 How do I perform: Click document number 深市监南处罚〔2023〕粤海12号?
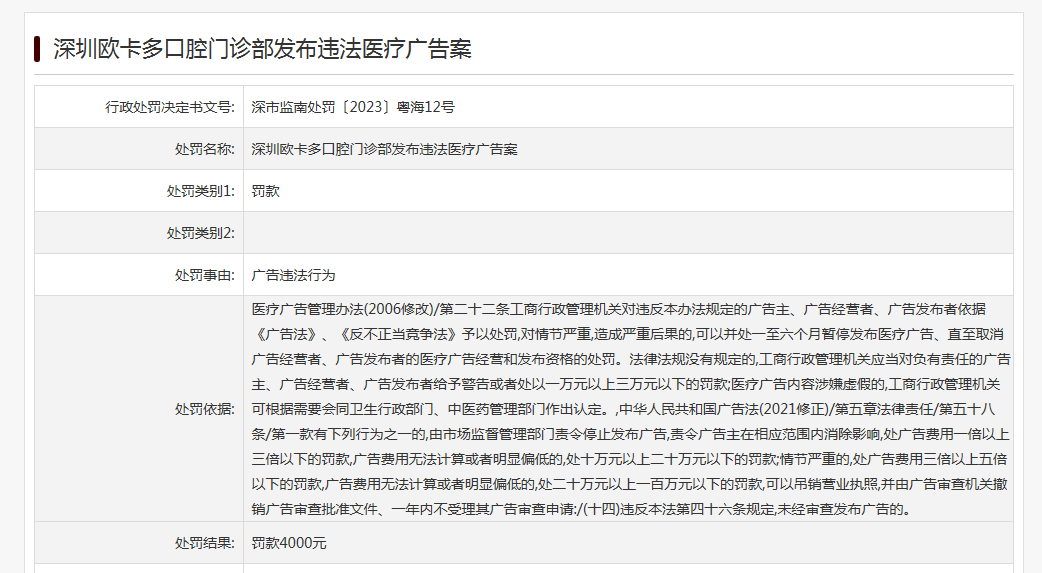coord(353,107)
